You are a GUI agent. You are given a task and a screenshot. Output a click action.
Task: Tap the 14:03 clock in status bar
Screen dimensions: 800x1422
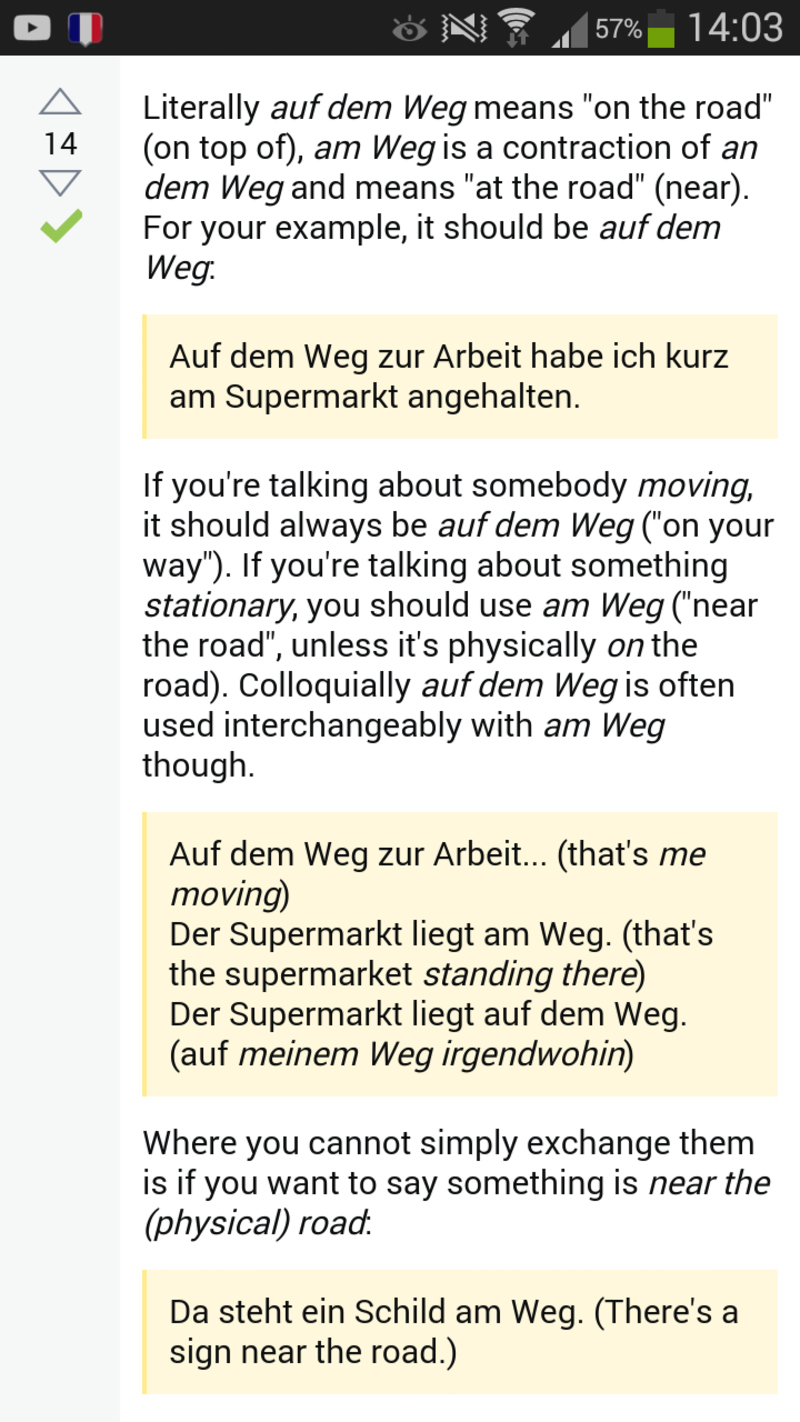(x=735, y=27)
